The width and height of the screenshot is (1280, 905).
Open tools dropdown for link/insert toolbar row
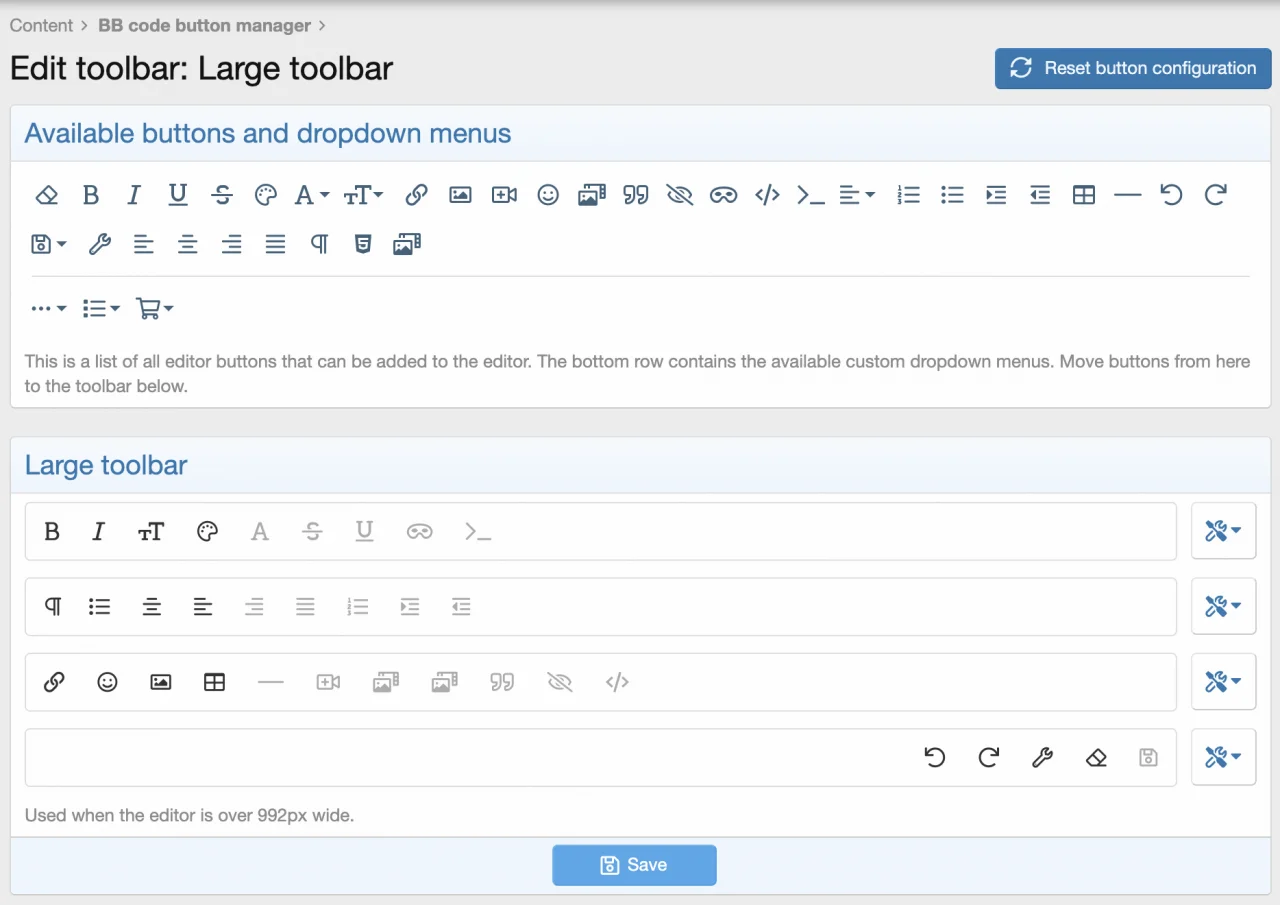coord(1223,681)
